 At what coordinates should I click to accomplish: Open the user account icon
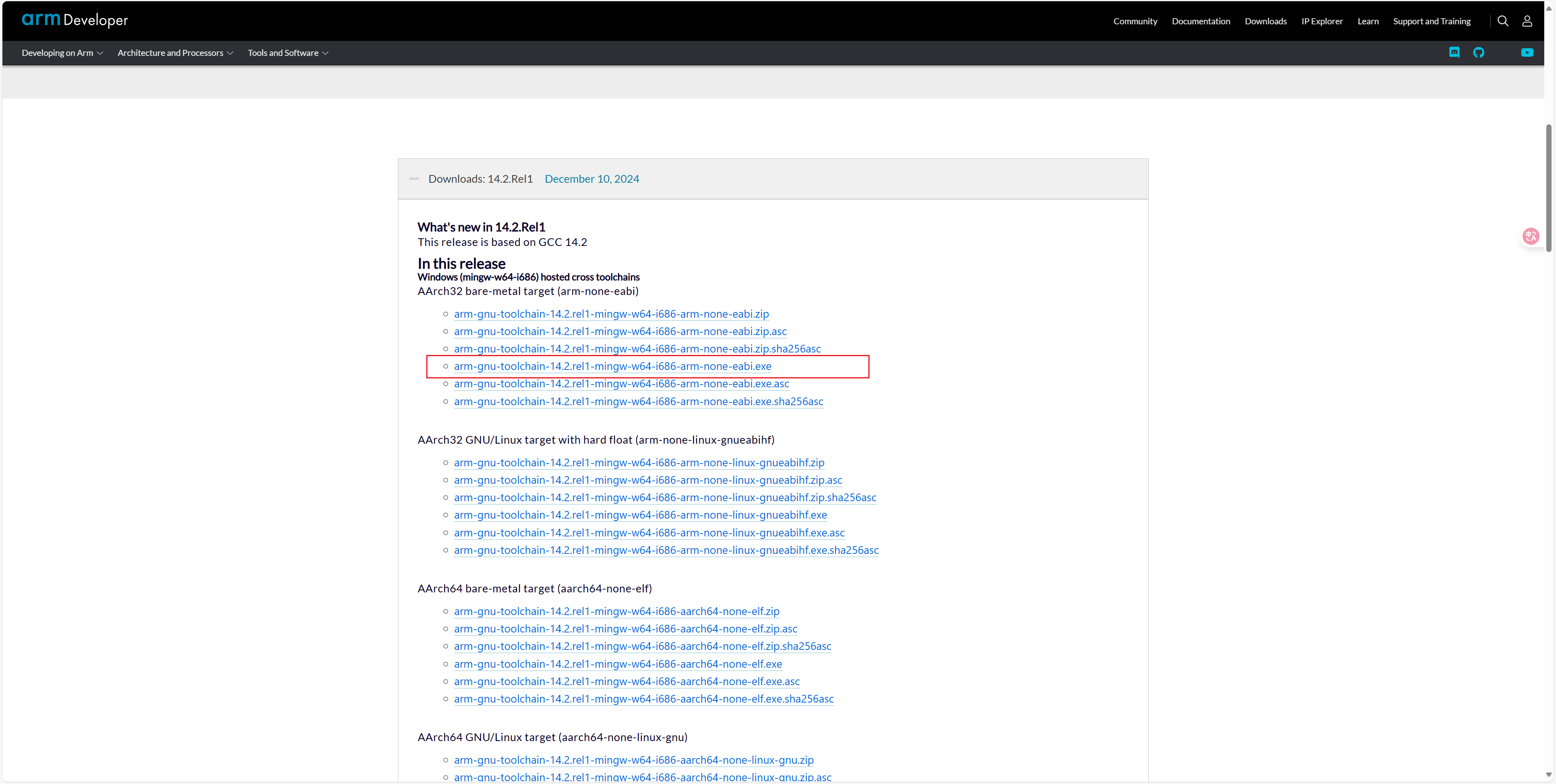(1527, 21)
